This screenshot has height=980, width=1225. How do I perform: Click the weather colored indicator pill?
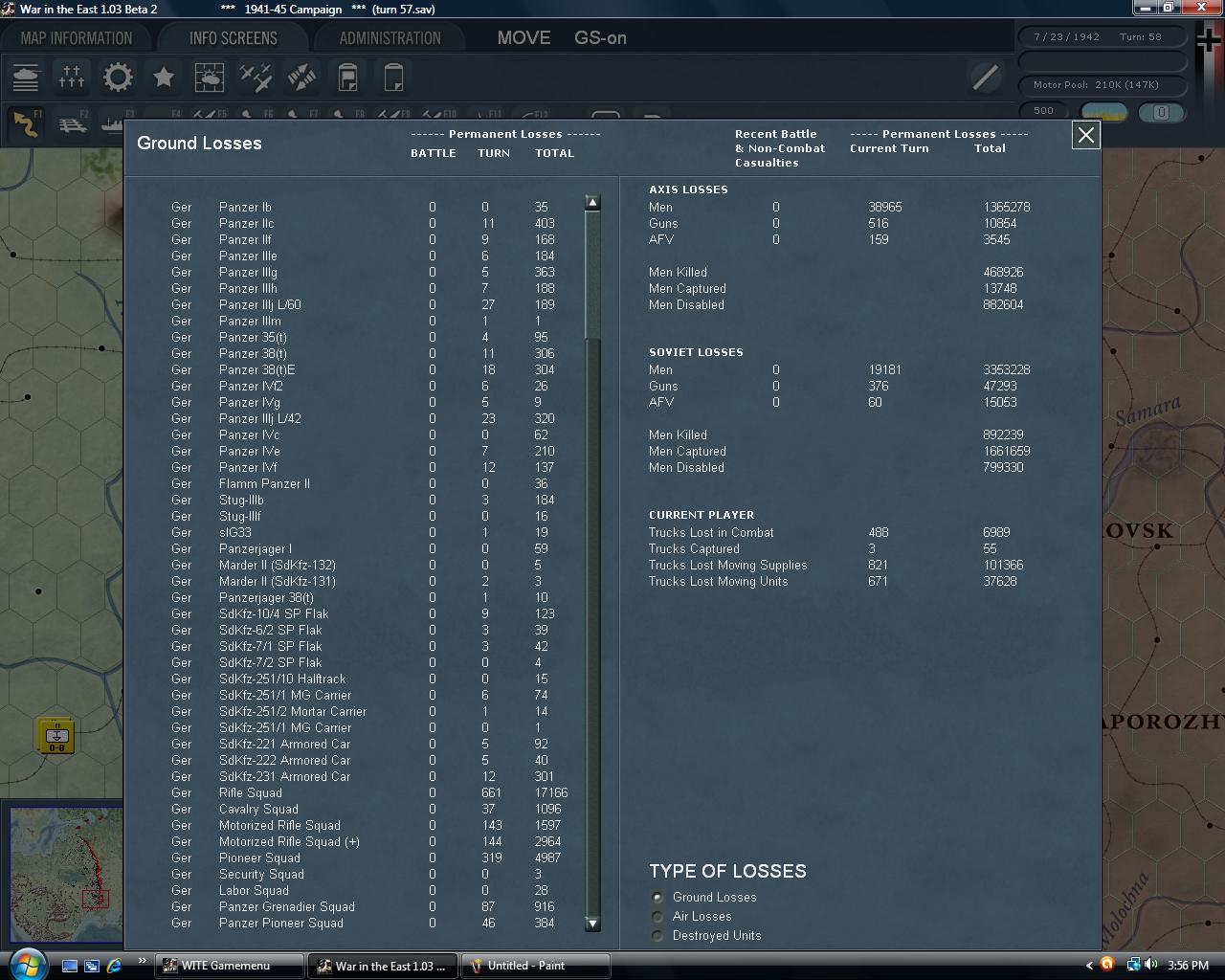point(1103,112)
